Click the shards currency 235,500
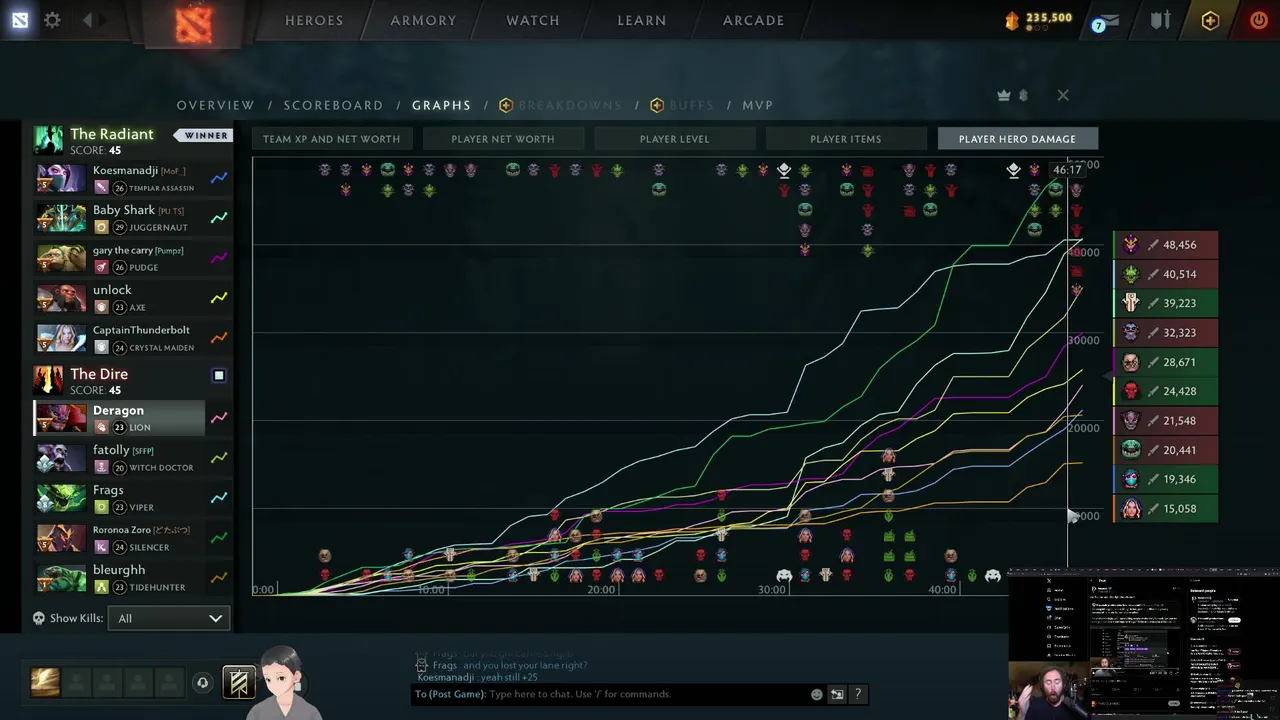The height and width of the screenshot is (720, 1280). (1038, 19)
